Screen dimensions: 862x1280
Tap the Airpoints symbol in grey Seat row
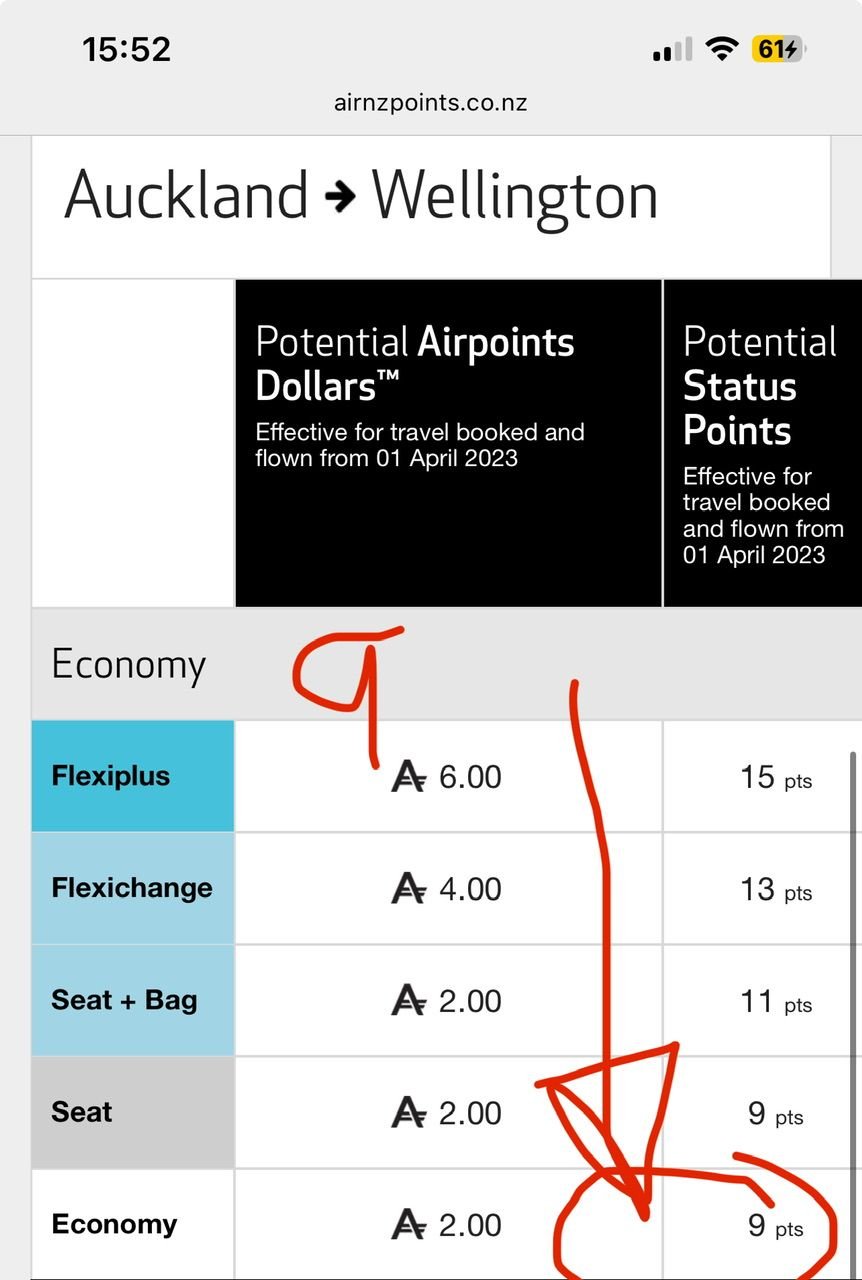[x=408, y=1113]
